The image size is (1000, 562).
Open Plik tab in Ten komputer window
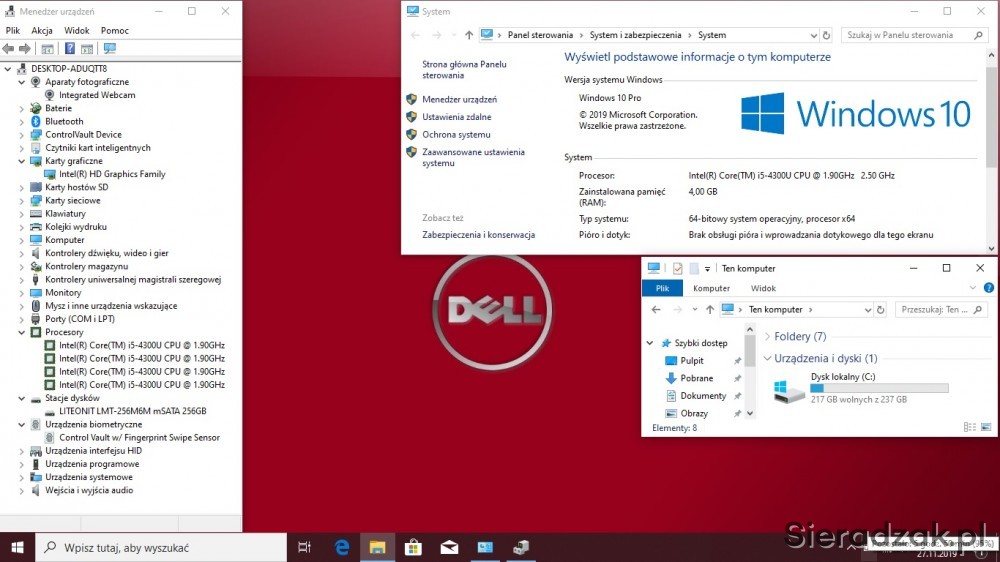point(662,288)
